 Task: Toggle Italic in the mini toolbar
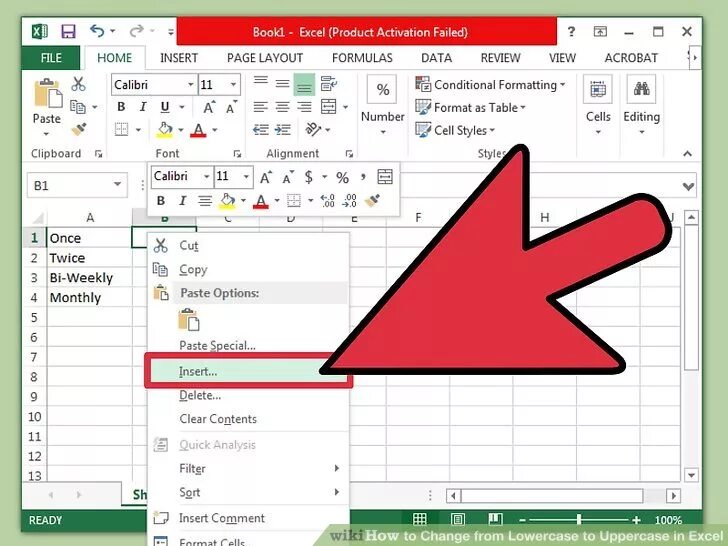coord(182,201)
